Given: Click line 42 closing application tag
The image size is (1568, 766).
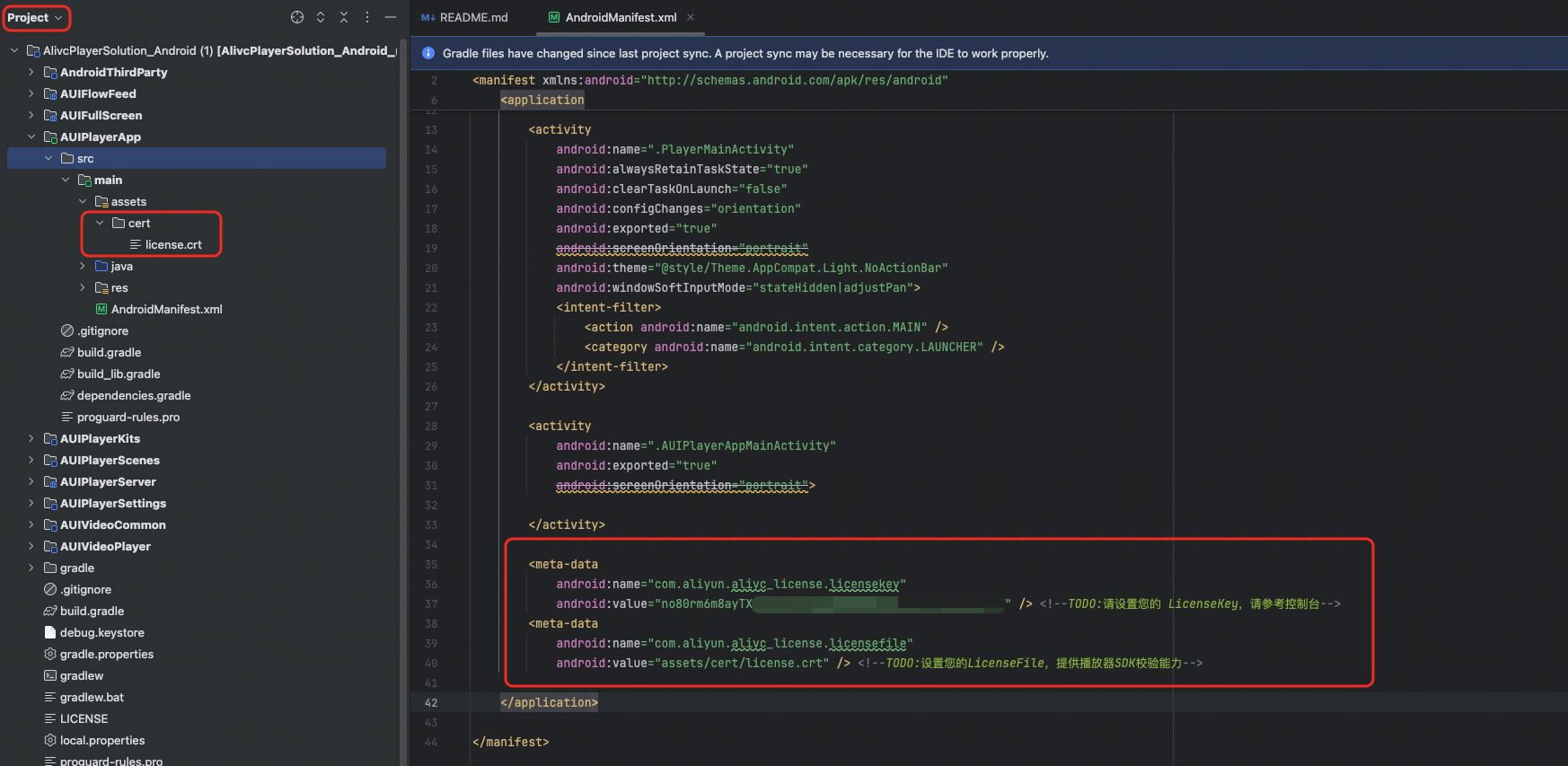Looking at the screenshot, I should click(549, 702).
